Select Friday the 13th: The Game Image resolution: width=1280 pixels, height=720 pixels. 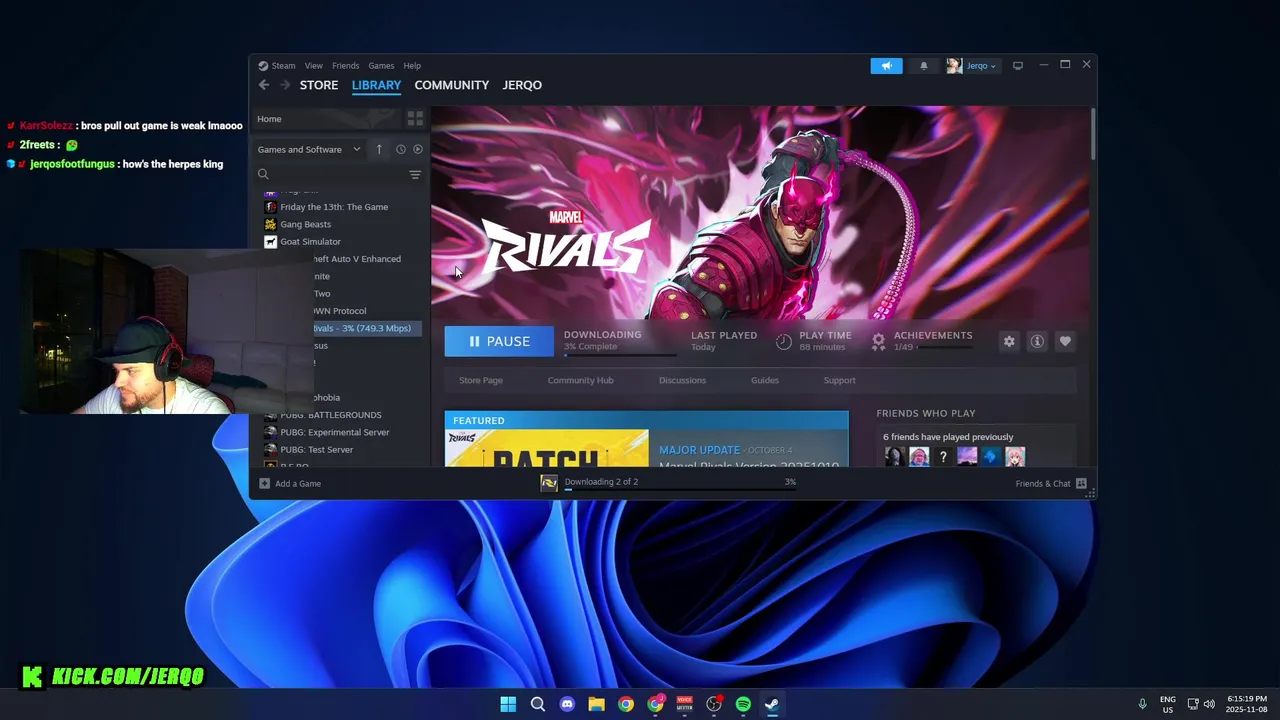tap(334, 207)
